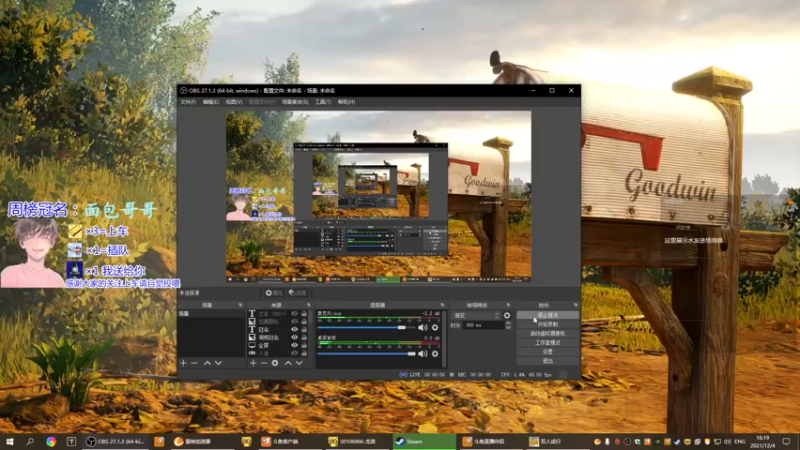Open the 文件(F) menu in OBS
Screen dimensions: 800x450
click(x=188, y=102)
